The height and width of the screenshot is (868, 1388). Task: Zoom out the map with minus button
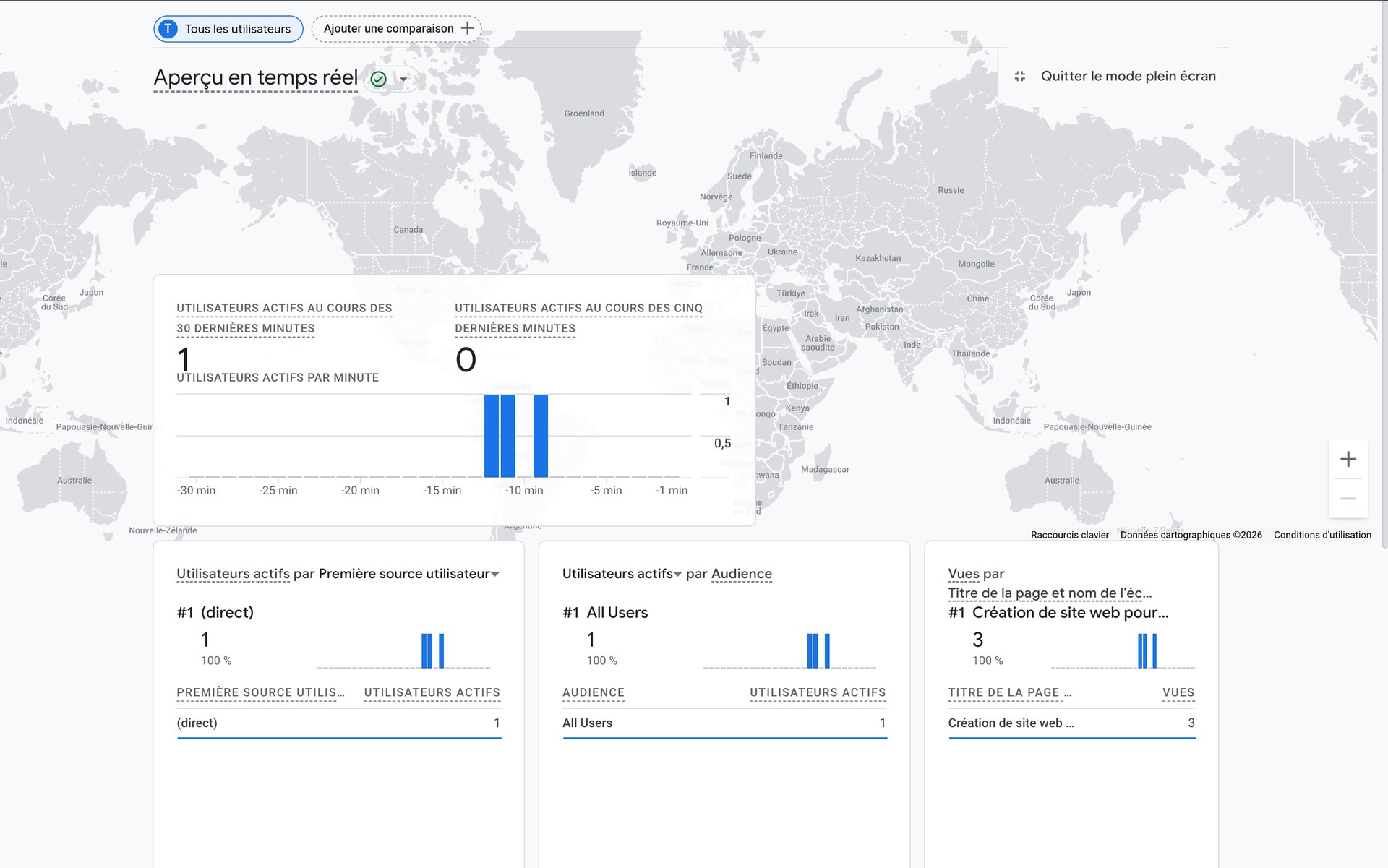[x=1348, y=499]
